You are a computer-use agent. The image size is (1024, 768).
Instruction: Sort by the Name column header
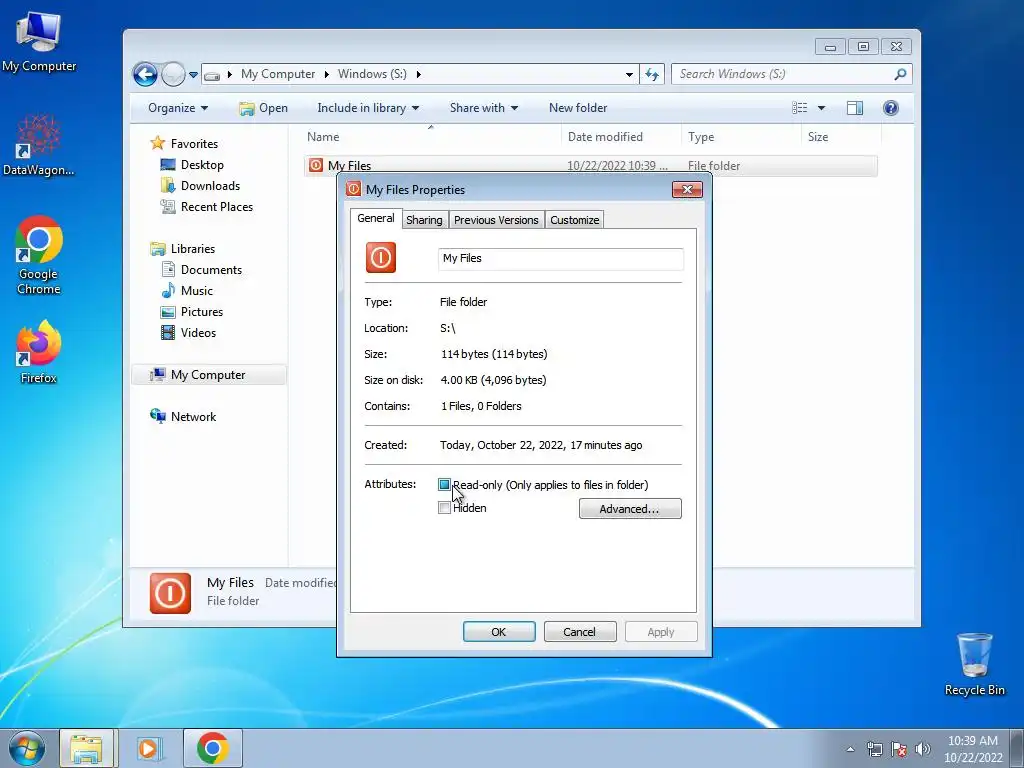(431, 137)
